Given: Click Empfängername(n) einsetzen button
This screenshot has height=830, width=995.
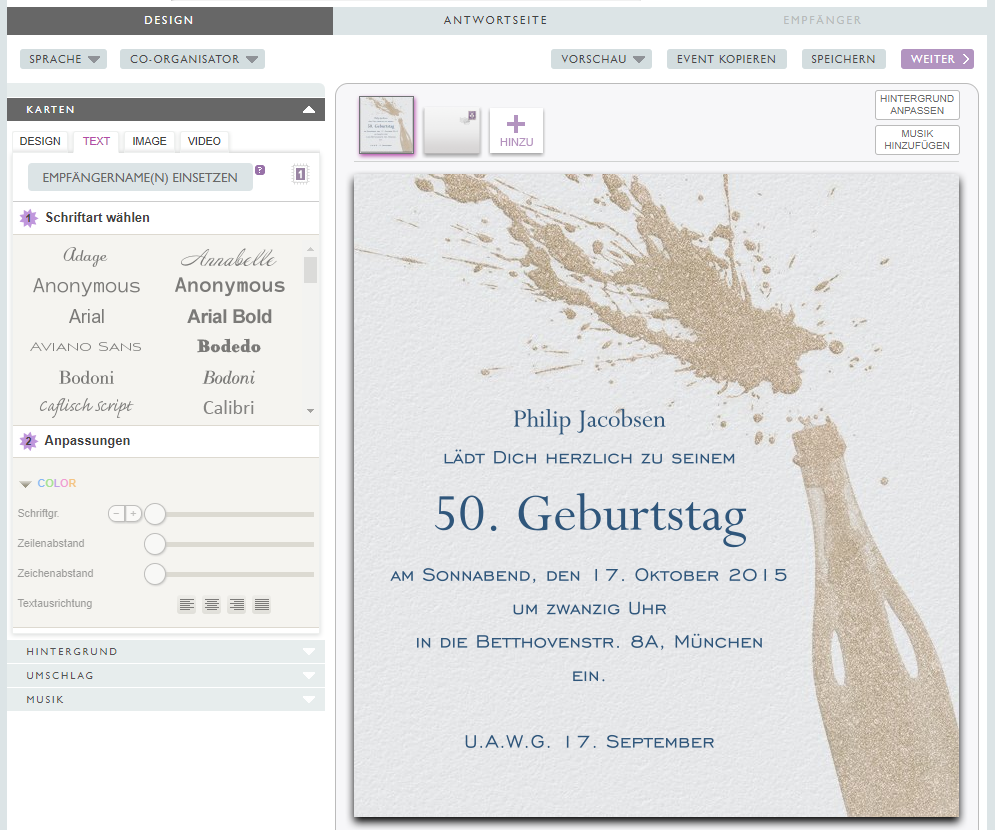Looking at the screenshot, I should click(140, 177).
